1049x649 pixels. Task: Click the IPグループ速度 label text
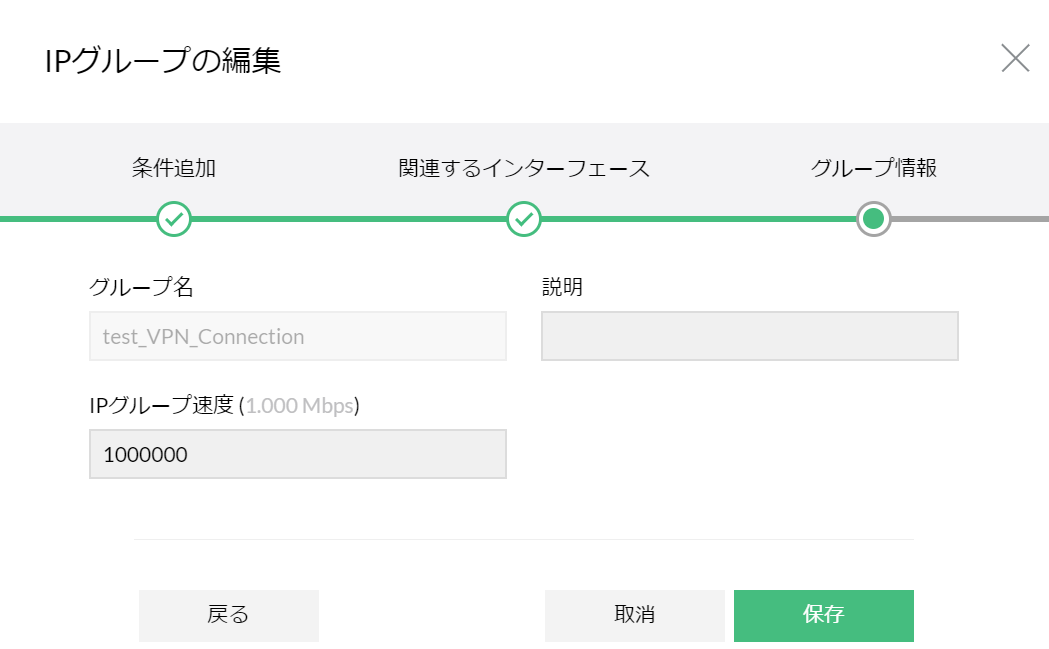(161, 405)
